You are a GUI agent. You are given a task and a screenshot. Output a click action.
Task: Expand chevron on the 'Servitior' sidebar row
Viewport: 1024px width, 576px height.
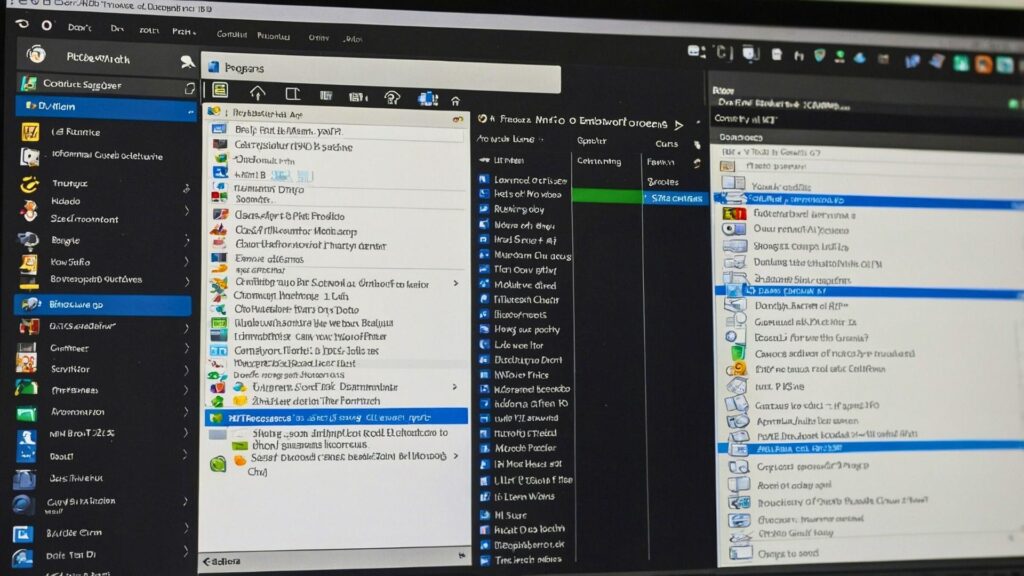tap(186, 370)
